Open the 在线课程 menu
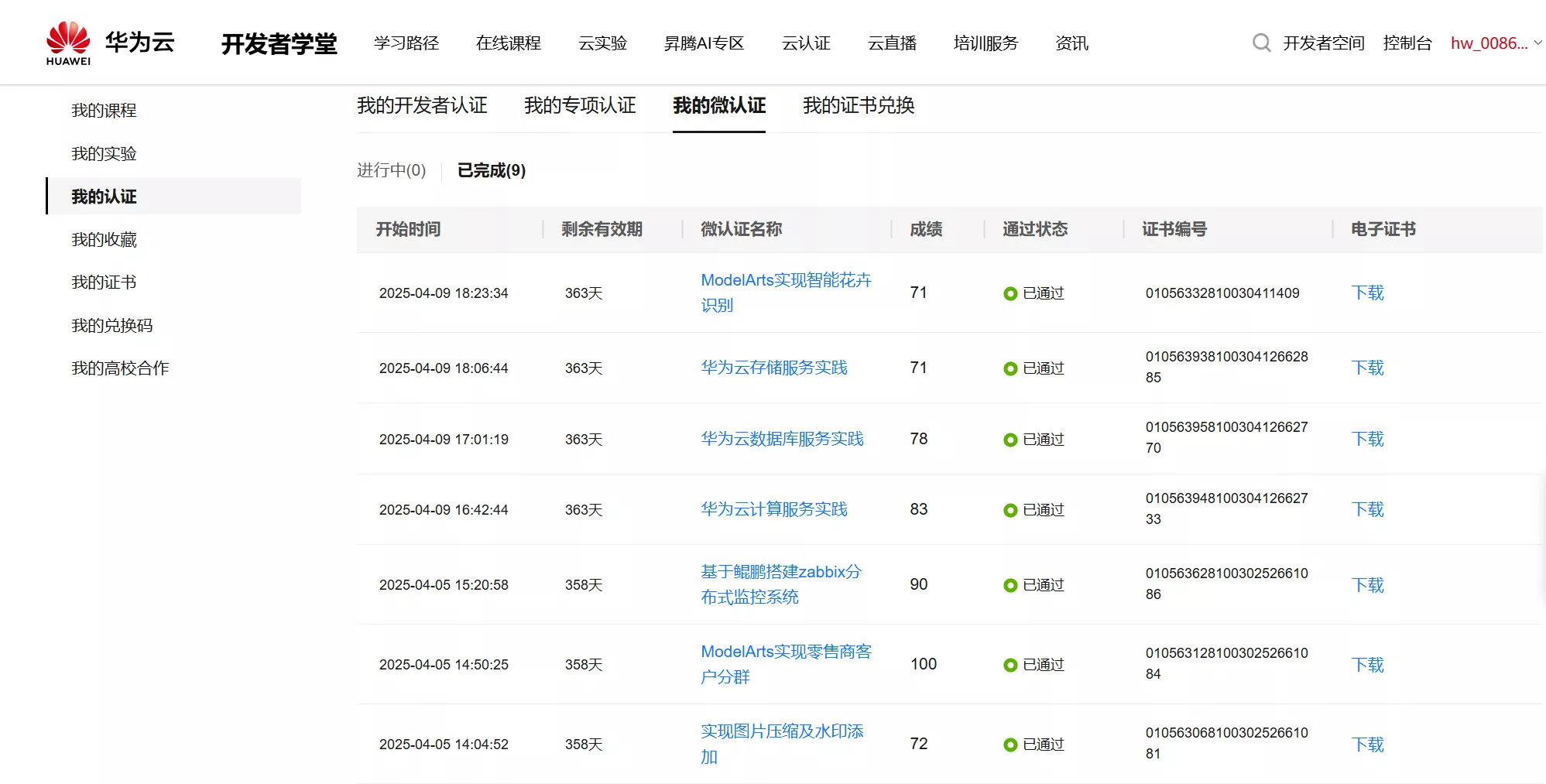Viewport: 1546px width, 784px height. point(509,43)
